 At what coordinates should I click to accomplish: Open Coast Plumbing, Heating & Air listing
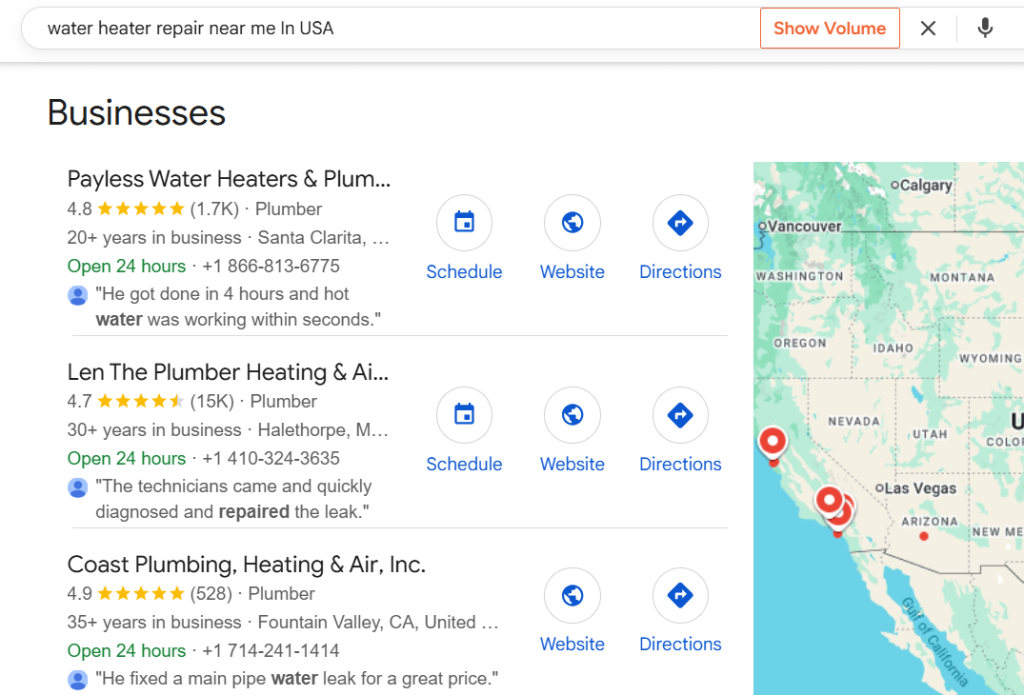(x=246, y=564)
